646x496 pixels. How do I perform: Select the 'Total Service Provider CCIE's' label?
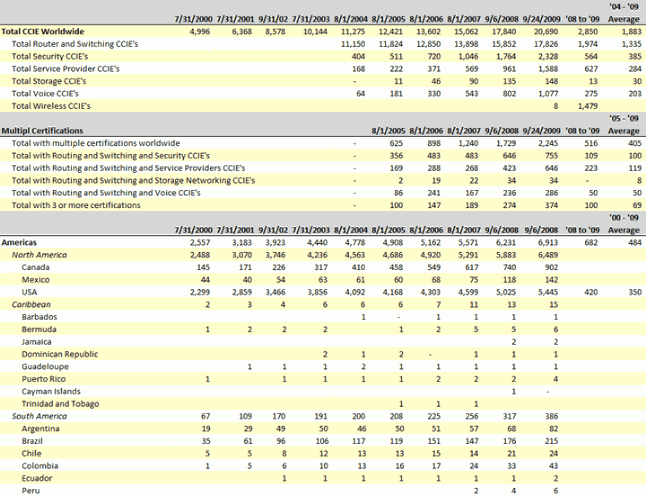(66, 69)
